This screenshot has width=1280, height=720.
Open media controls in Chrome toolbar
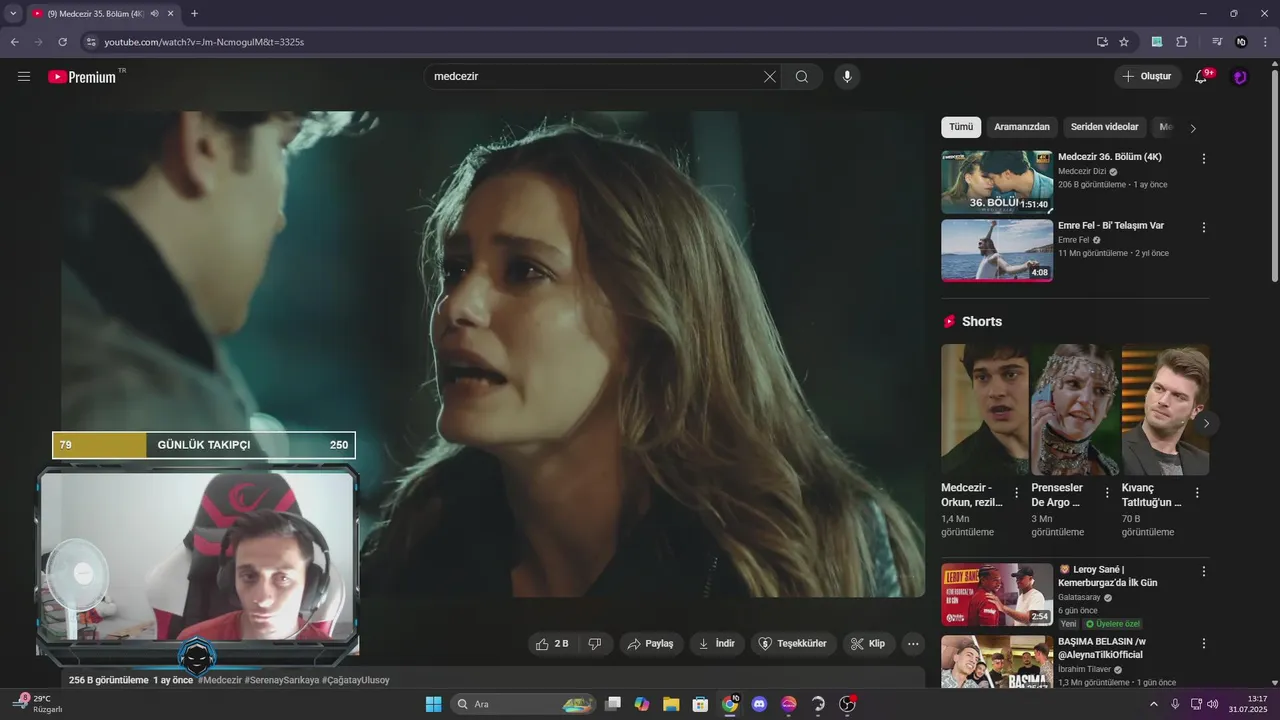pyautogui.click(x=1217, y=42)
